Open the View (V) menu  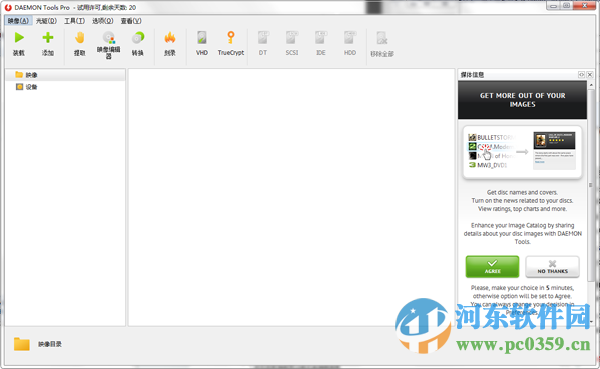(x=131, y=21)
